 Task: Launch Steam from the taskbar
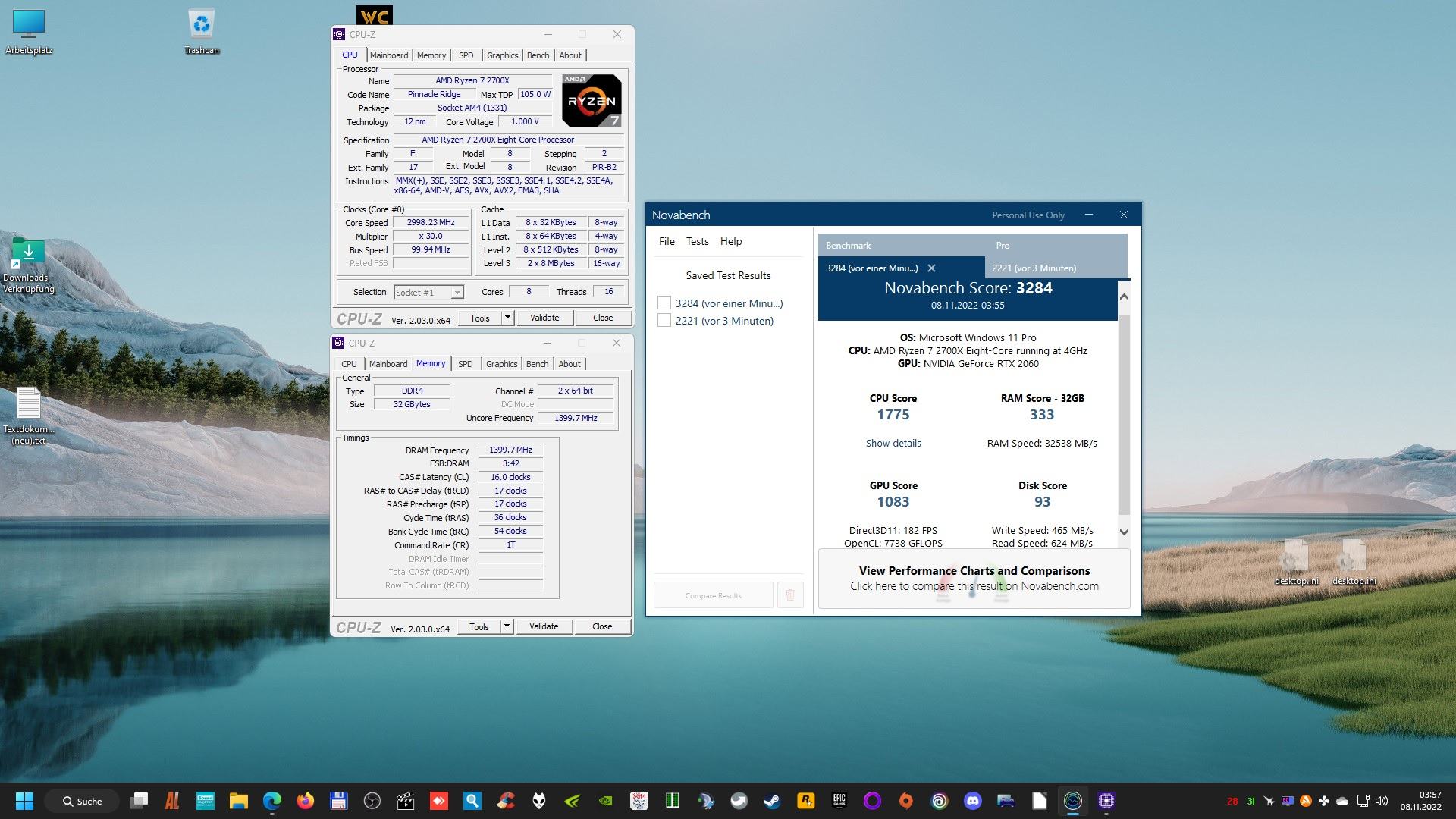point(773,801)
